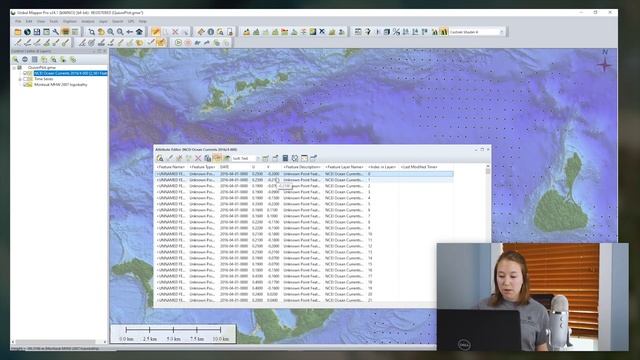Sort by Feature Name column header
This screenshot has width=640, height=360.
click(171, 167)
